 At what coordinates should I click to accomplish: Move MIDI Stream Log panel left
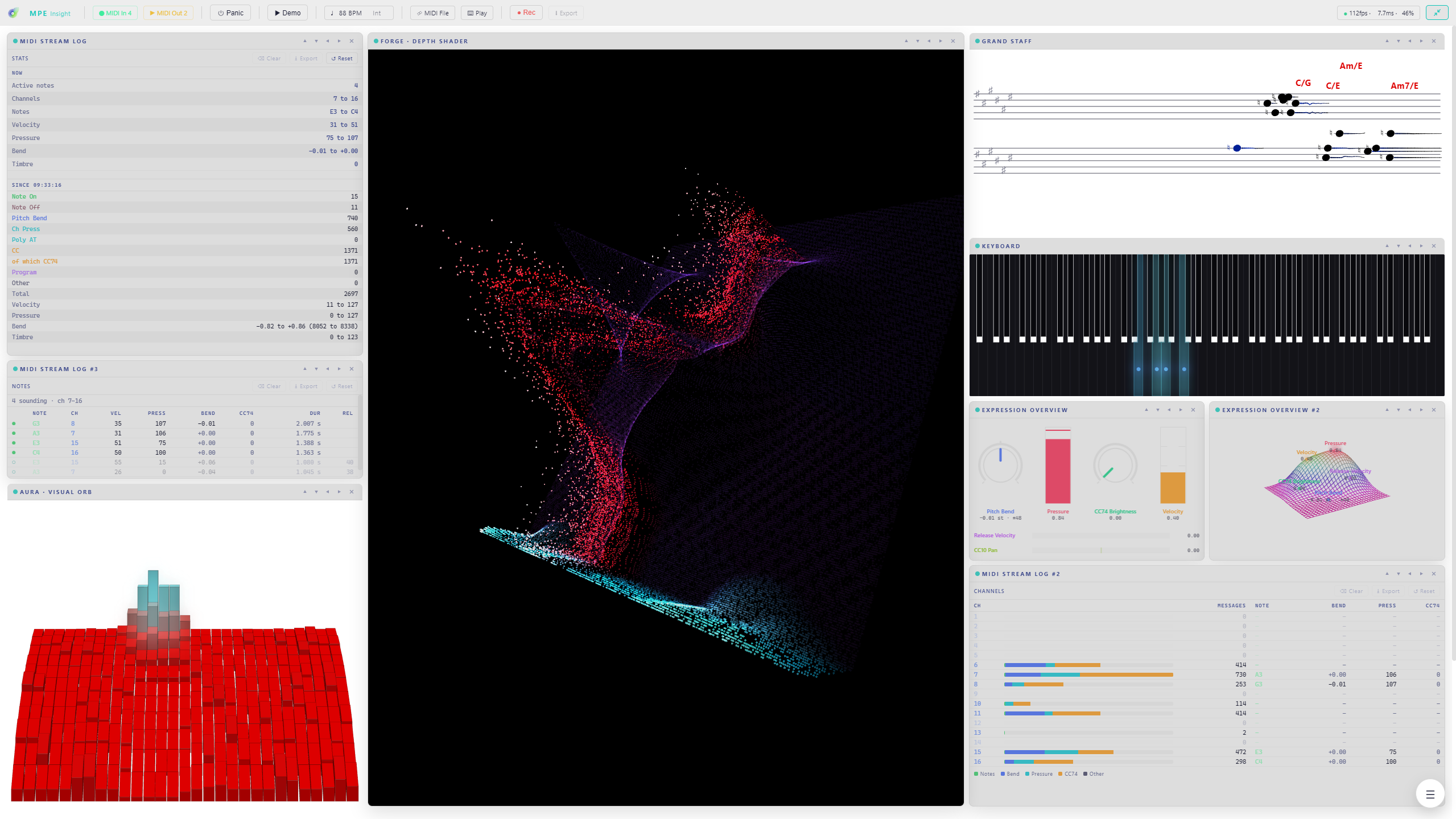[x=328, y=41]
